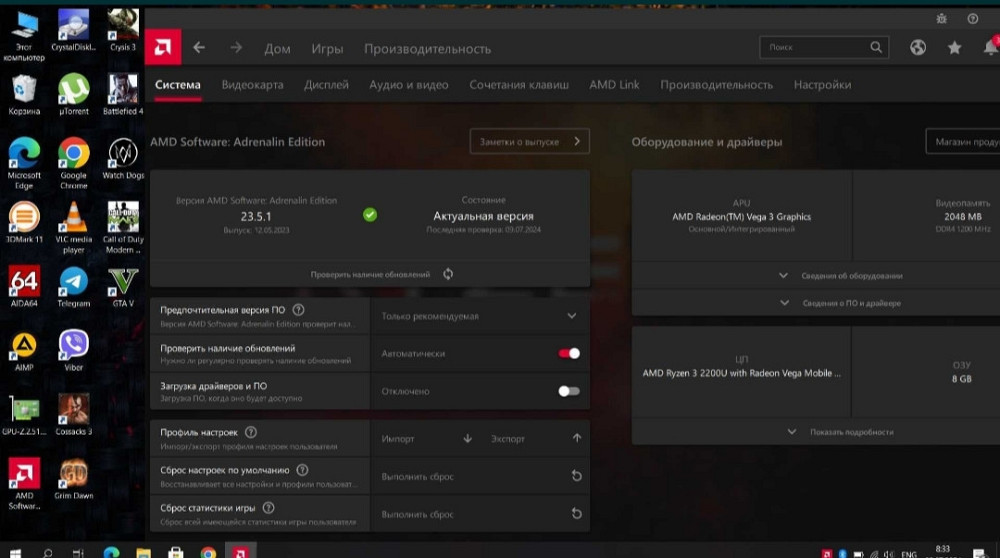Click refresh icon next to Проверить наличие обновлений
1000x558 pixels.
[x=448, y=274]
